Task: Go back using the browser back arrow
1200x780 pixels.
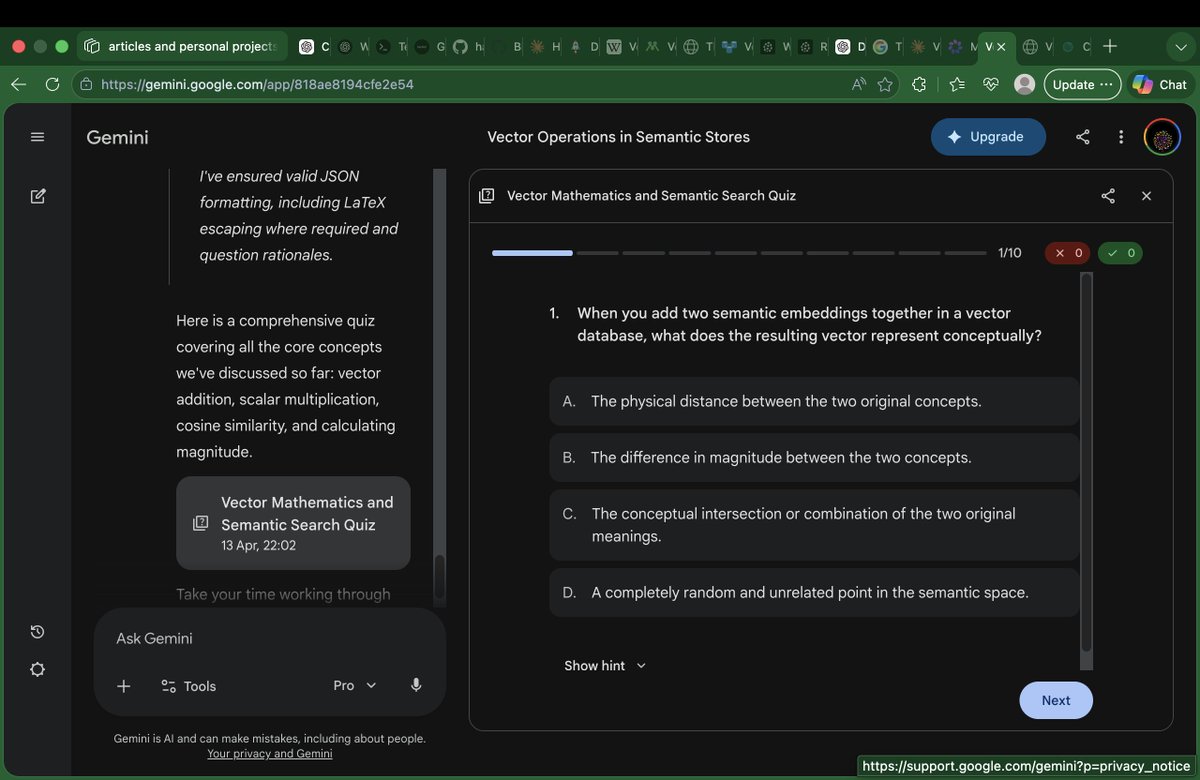Action: click(x=18, y=84)
